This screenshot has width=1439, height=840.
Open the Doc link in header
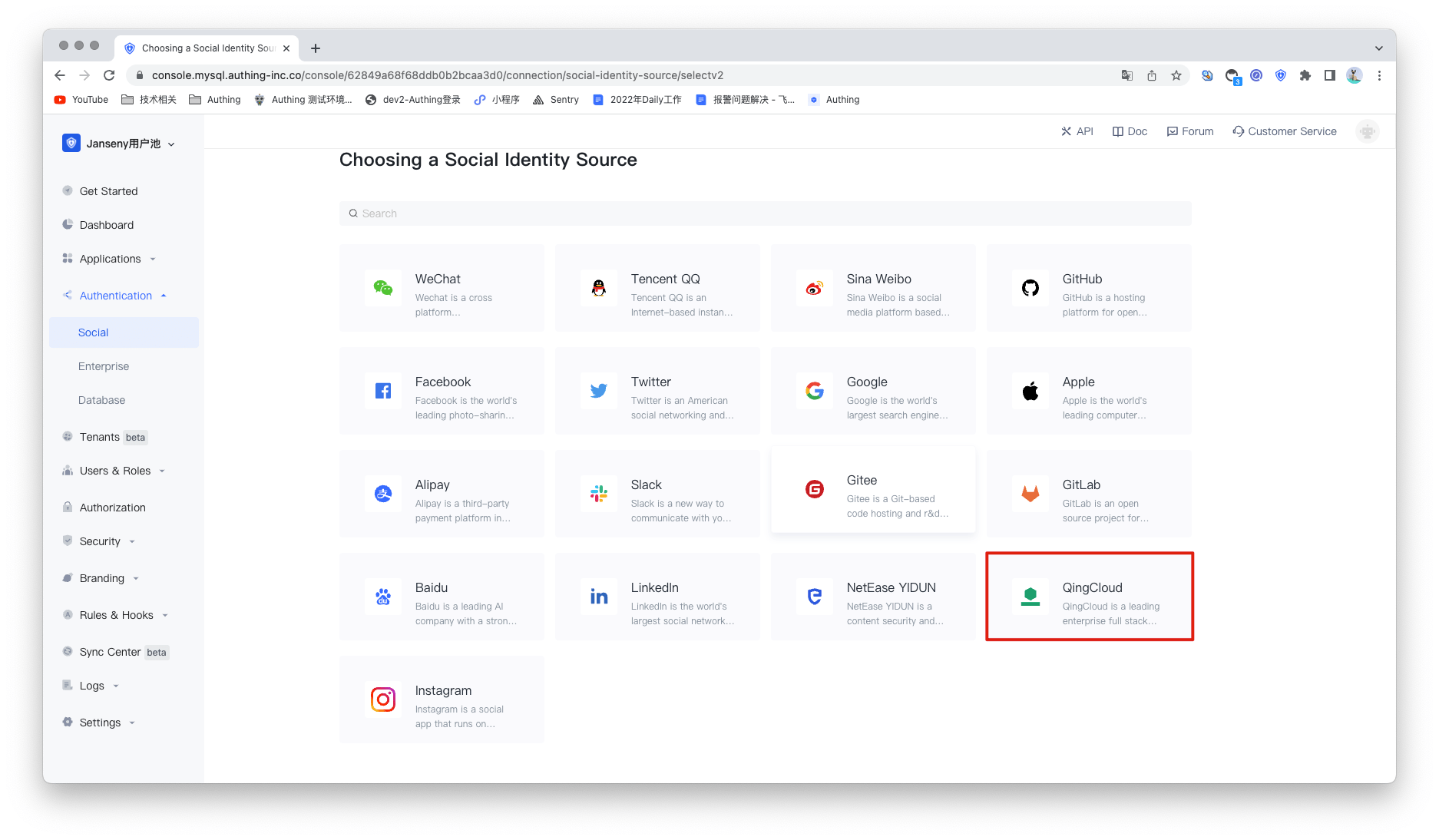tap(1130, 131)
